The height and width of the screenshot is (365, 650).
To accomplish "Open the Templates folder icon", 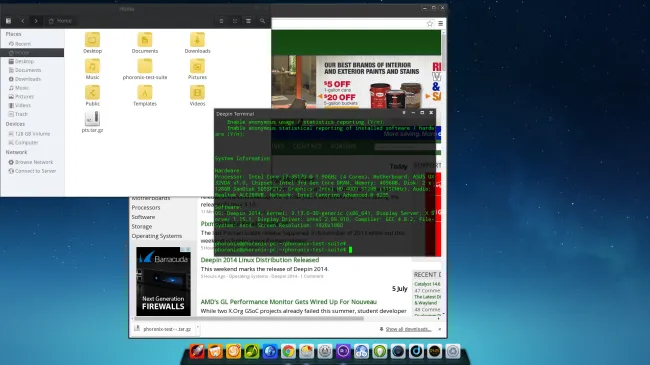I will click(145, 96).
